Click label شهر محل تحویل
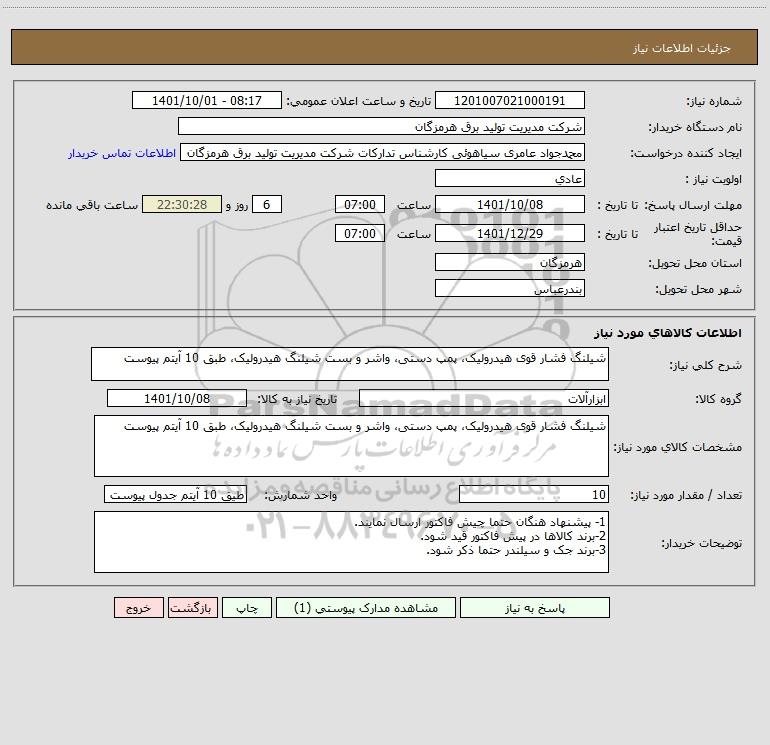The width and height of the screenshot is (770, 745). click(699, 289)
